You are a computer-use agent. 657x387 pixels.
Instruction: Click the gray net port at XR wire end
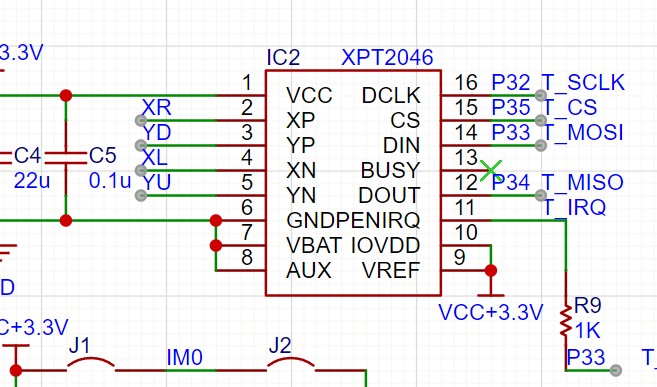[x=141, y=121]
